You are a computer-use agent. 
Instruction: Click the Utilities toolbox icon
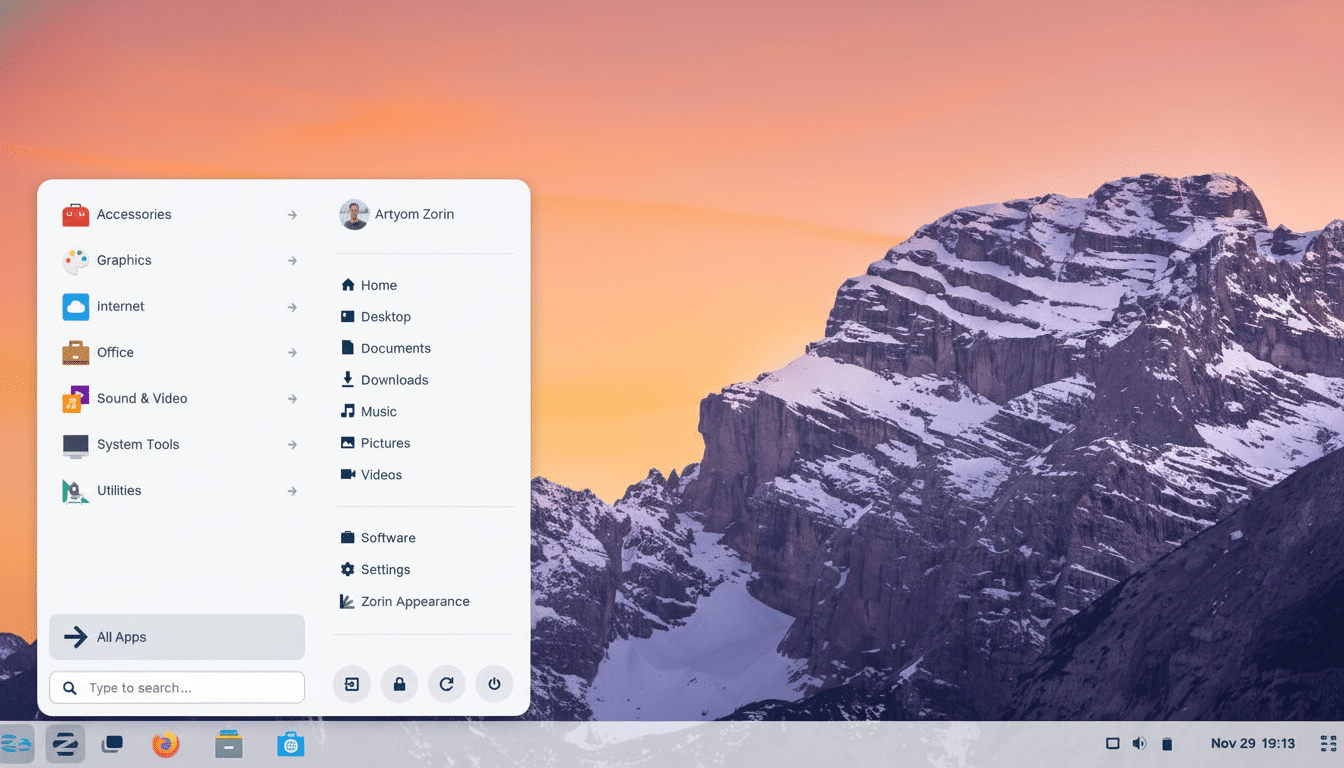pyautogui.click(x=75, y=491)
